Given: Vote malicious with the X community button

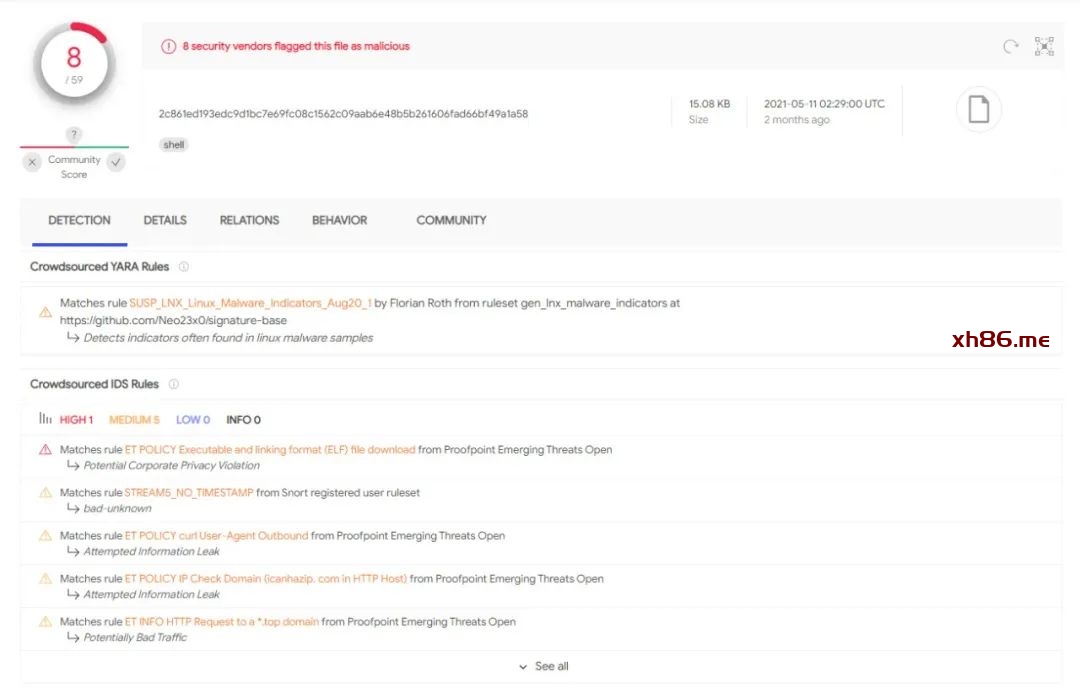Looking at the screenshot, I should click(x=33, y=162).
